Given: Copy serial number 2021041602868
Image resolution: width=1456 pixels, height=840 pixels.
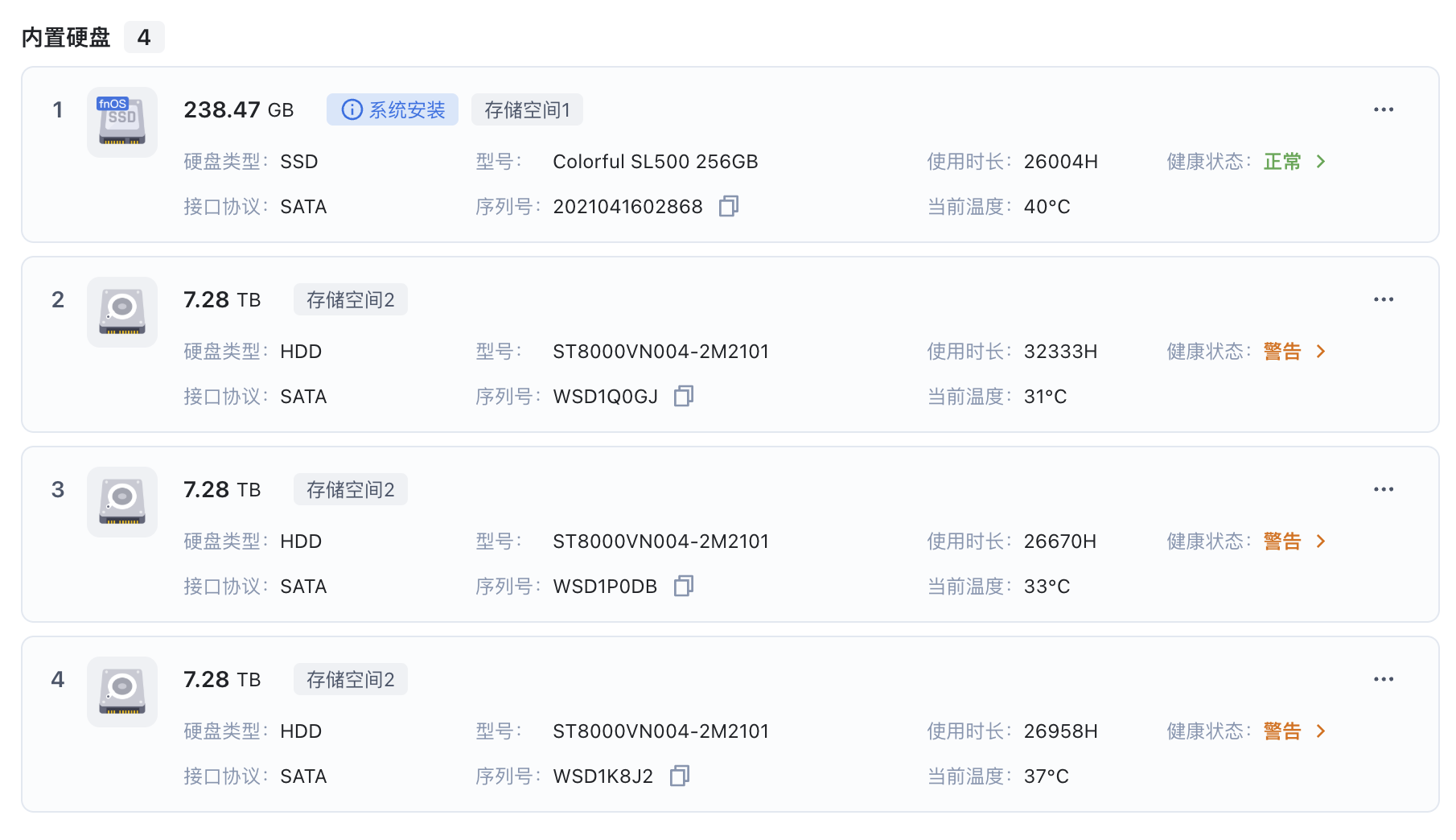Looking at the screenshot, I should 729,207.
